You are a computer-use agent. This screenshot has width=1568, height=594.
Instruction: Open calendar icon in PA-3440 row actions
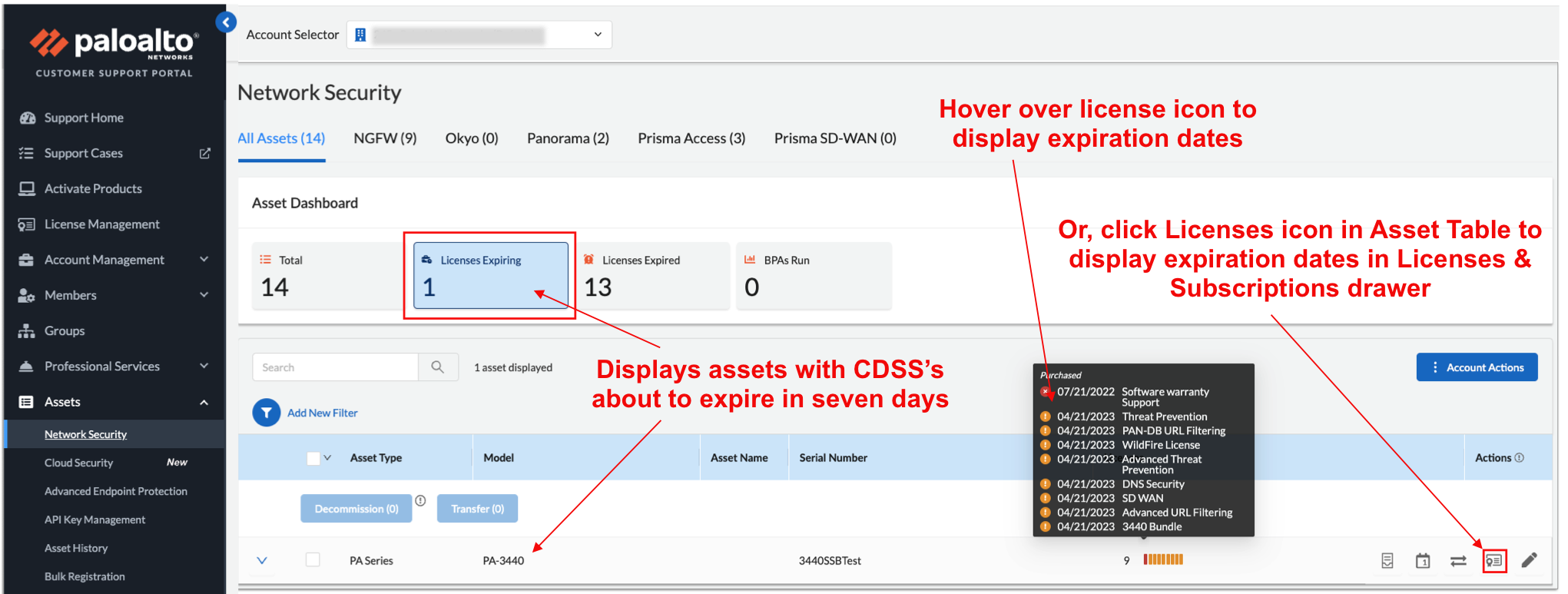(x=1423, y=561)
